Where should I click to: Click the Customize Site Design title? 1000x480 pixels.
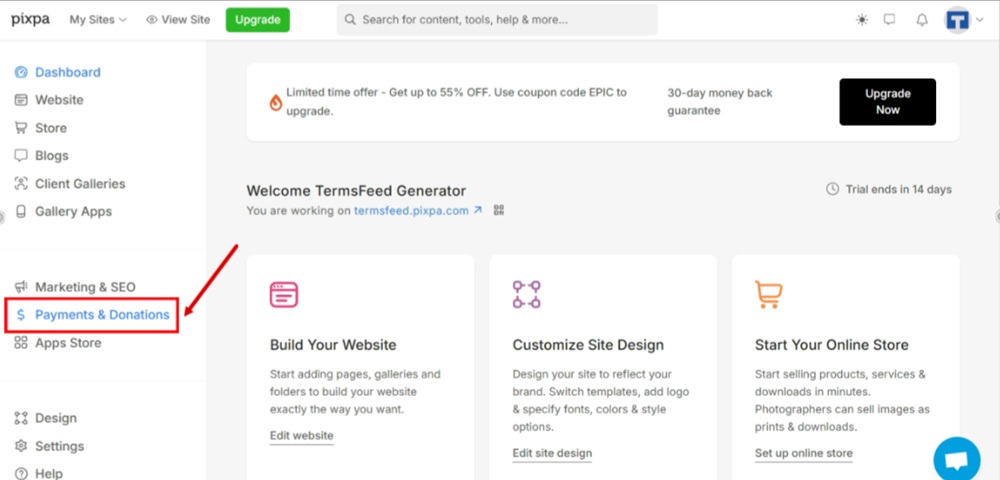click(x=588, y=345)
